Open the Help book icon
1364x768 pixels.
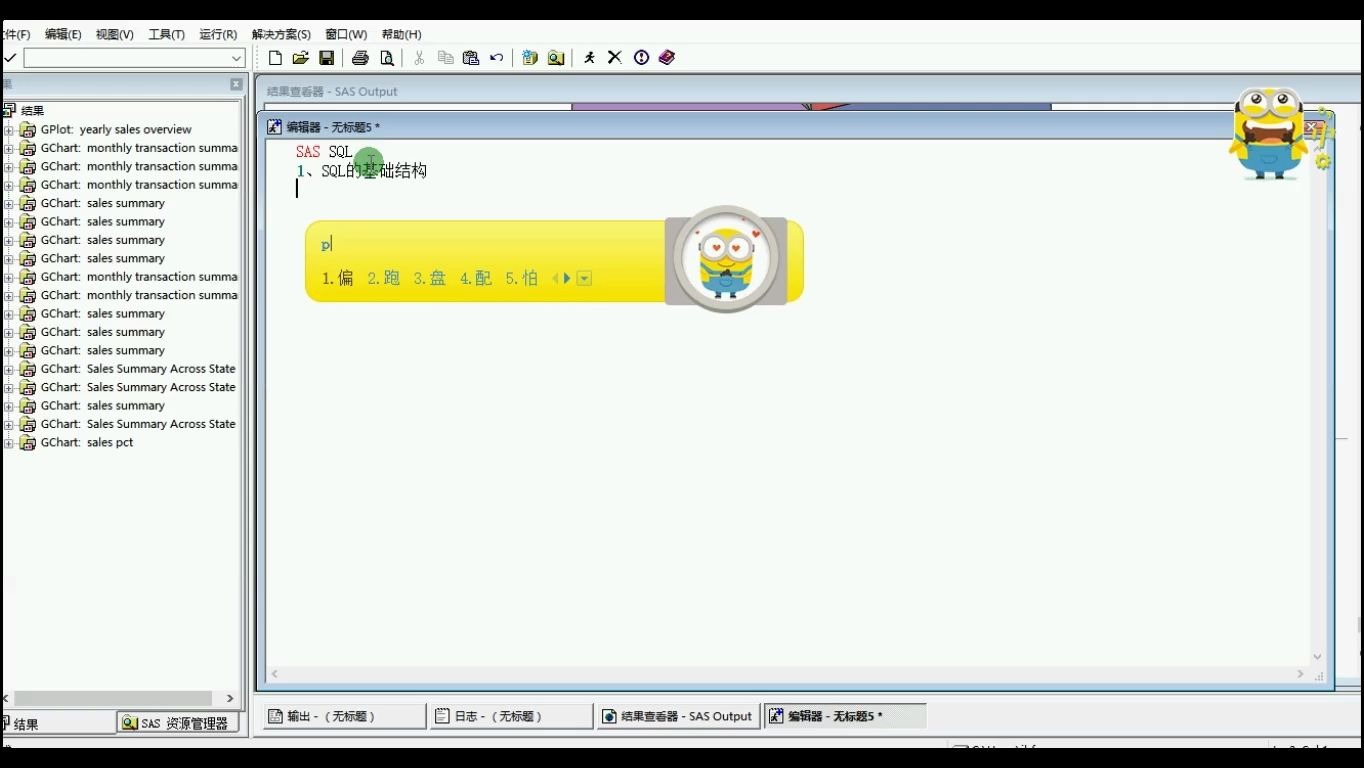pyautogui.click(x=667, y=57)
